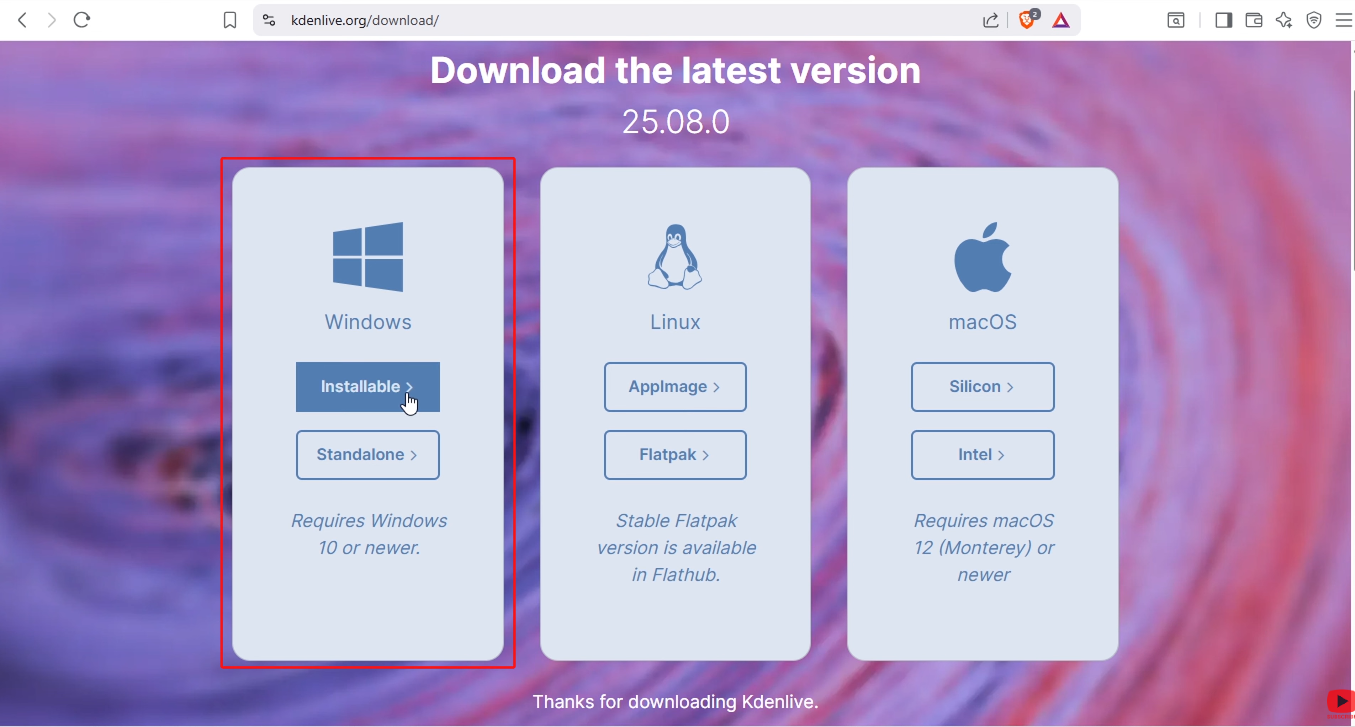Click the red play button at bottom right
The height and width of the screenshot is (727, 1355).
point(1340,701)
